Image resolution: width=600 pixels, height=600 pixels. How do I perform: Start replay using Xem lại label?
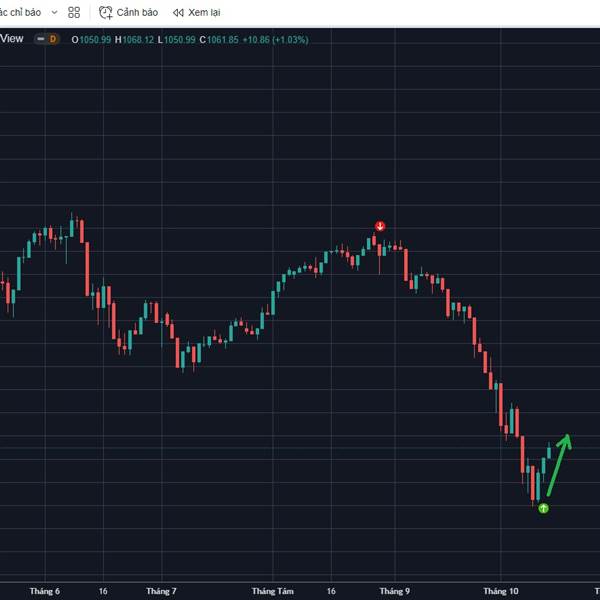[x=204, y=12]
